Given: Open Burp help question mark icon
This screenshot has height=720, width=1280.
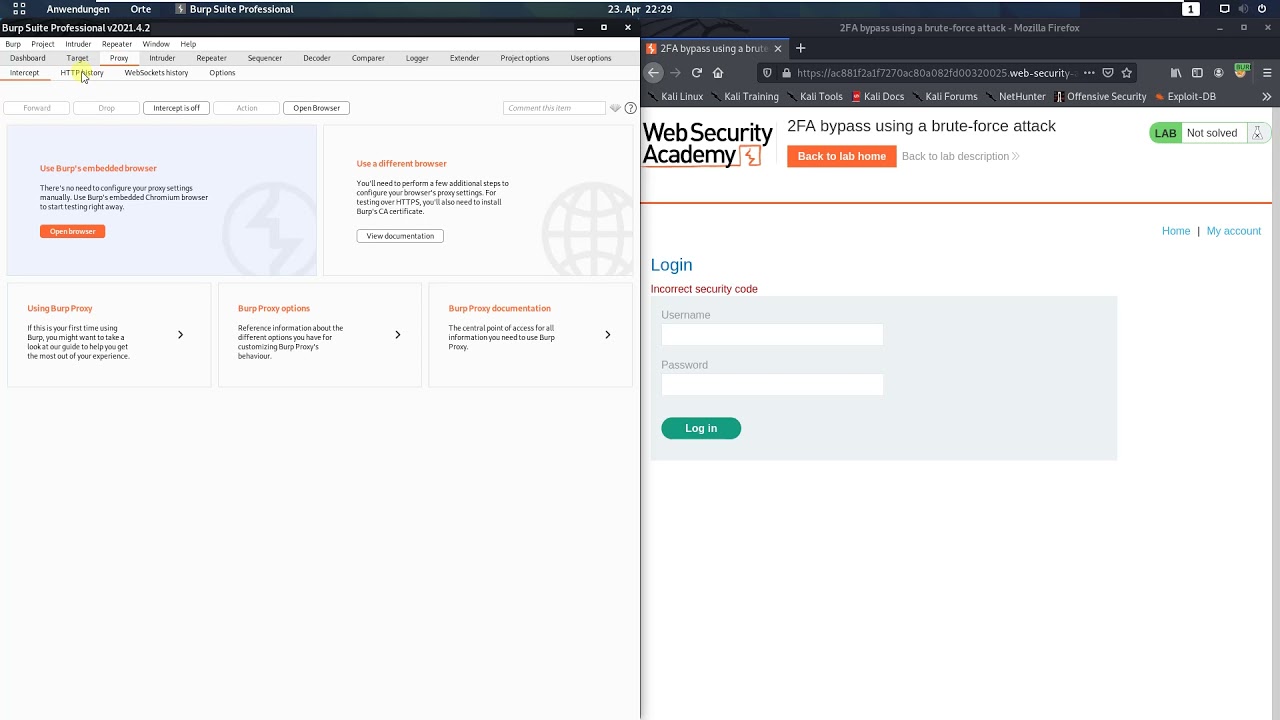Looking at the screenshot, I should (x=630, y=108).
